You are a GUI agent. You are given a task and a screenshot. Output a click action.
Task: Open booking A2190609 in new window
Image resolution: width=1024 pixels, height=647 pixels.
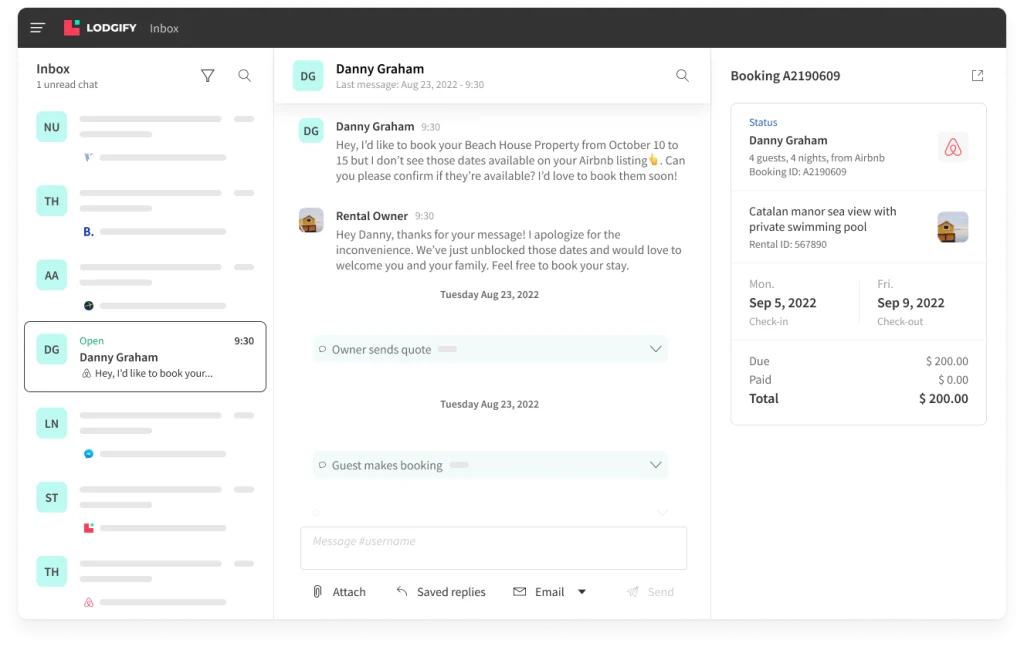point(977,76)
